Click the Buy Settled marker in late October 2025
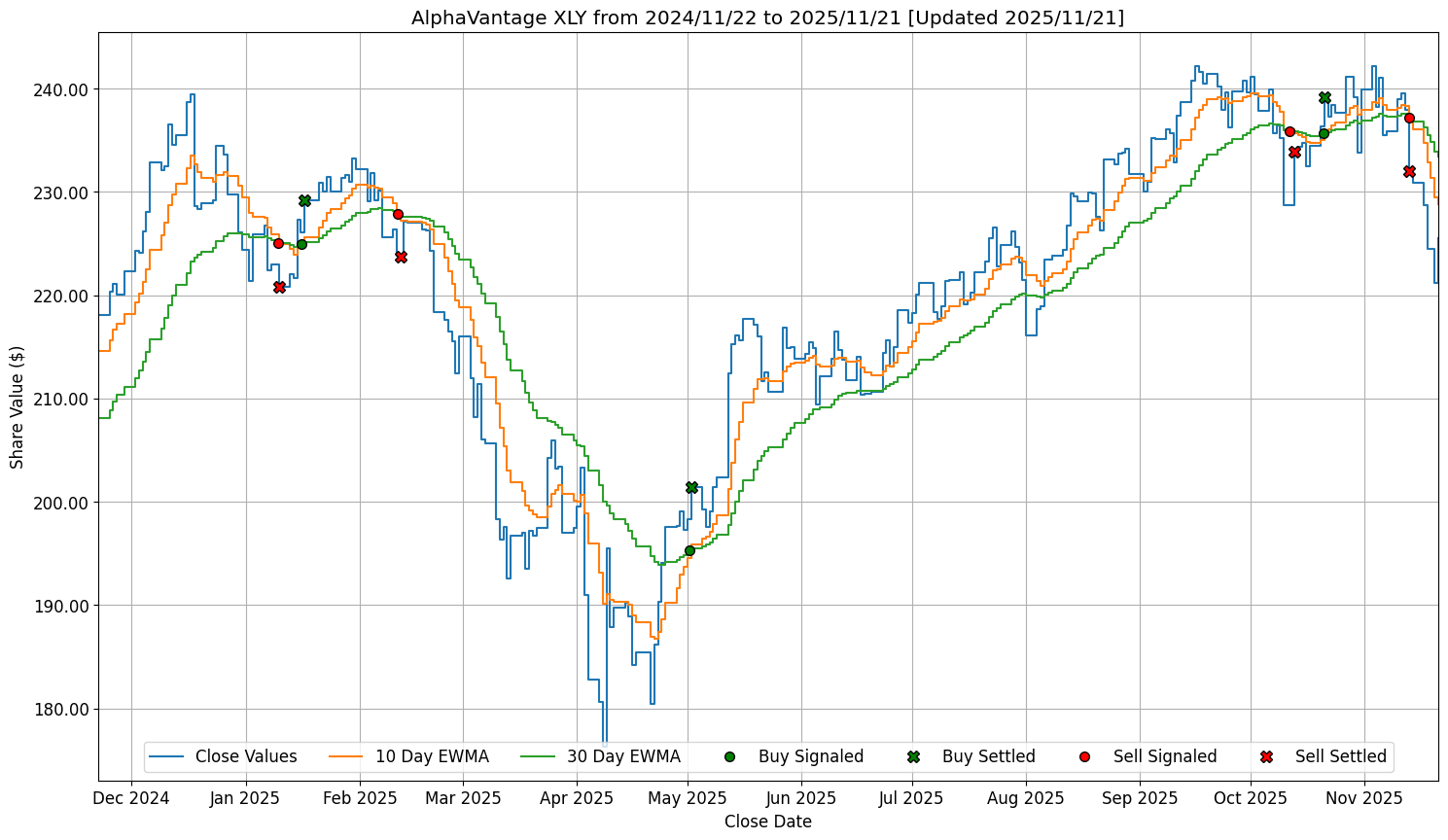 pyautogui.click(x=1324, y=97)
